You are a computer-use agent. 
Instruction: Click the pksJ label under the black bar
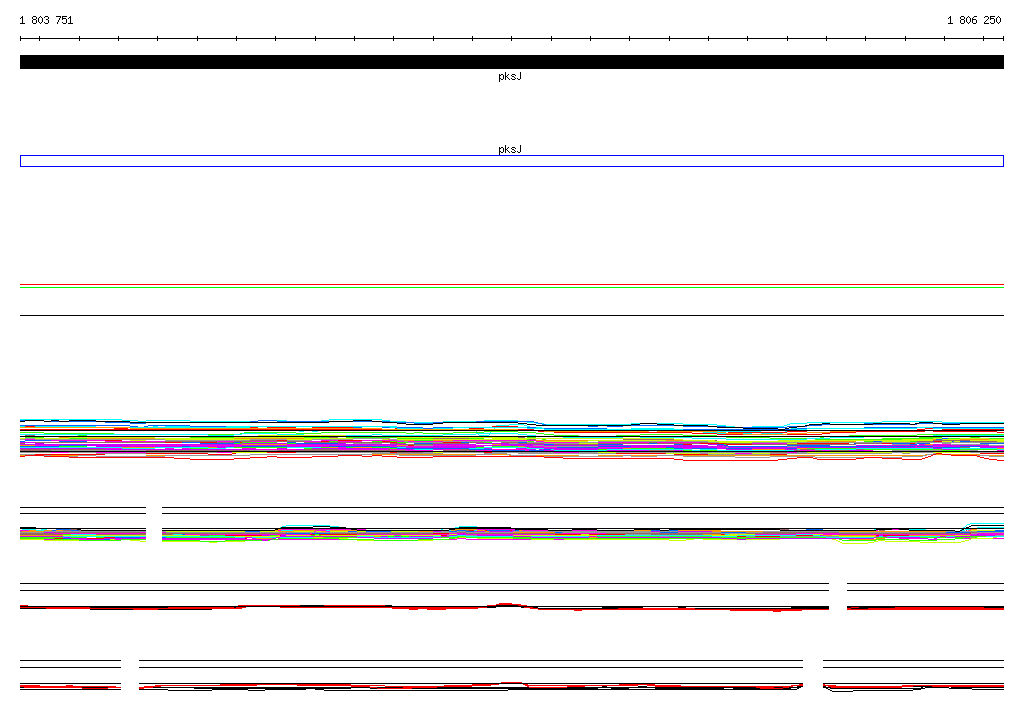509,76
